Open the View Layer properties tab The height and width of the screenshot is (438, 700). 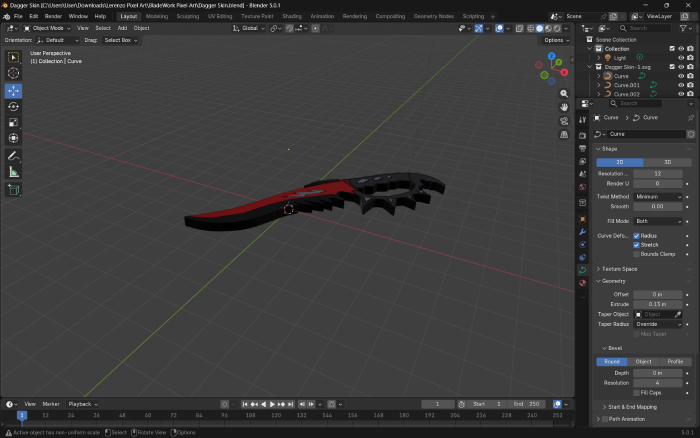tap(583, 161)
